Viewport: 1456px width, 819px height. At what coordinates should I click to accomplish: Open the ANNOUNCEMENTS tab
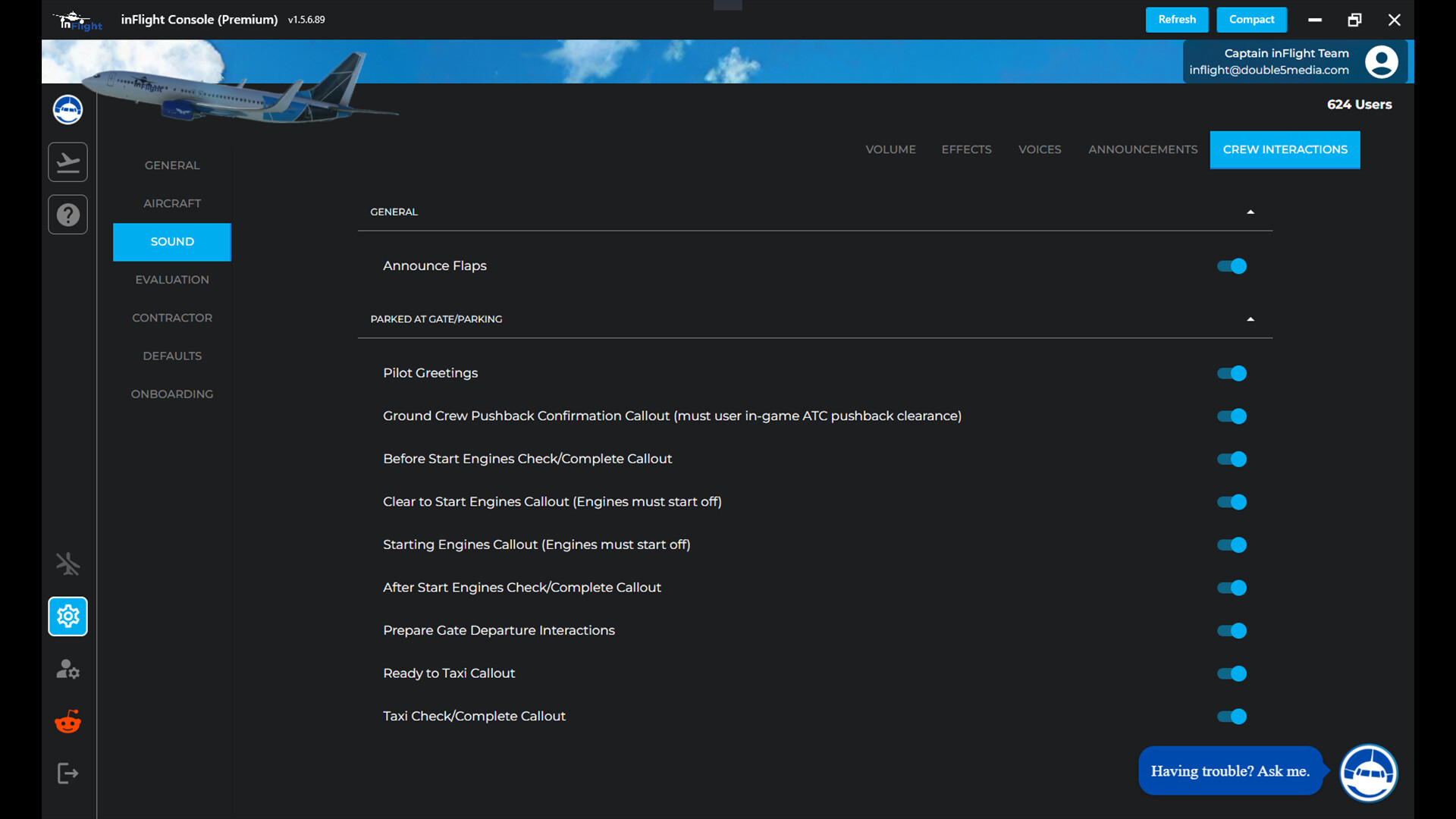tap(1143, 149)
